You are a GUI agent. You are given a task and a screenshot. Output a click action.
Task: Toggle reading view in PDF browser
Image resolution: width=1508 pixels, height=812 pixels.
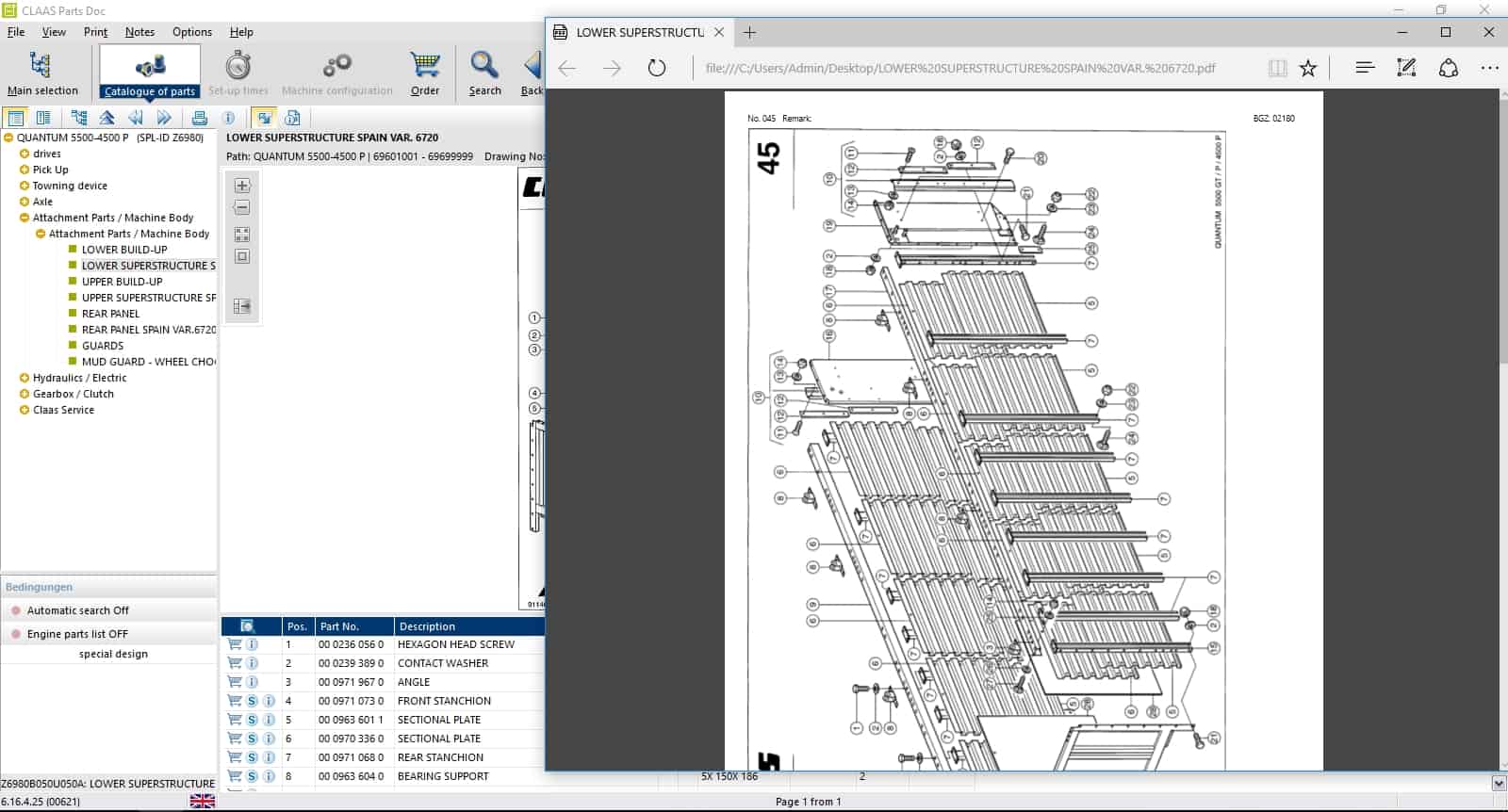point(1277,68)
